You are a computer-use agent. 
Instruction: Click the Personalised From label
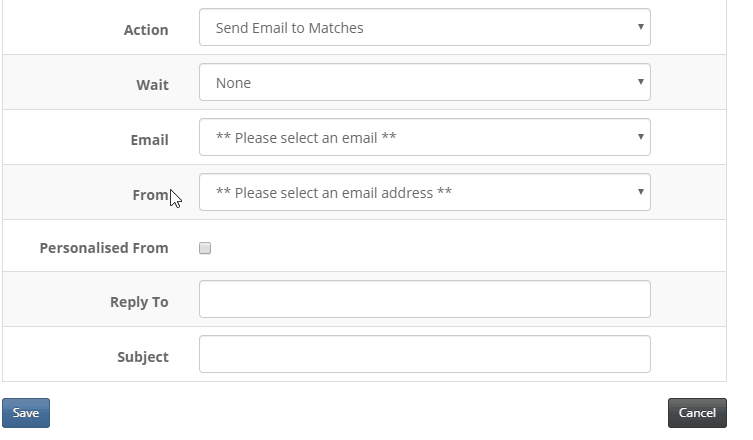[x=104, y=248]
